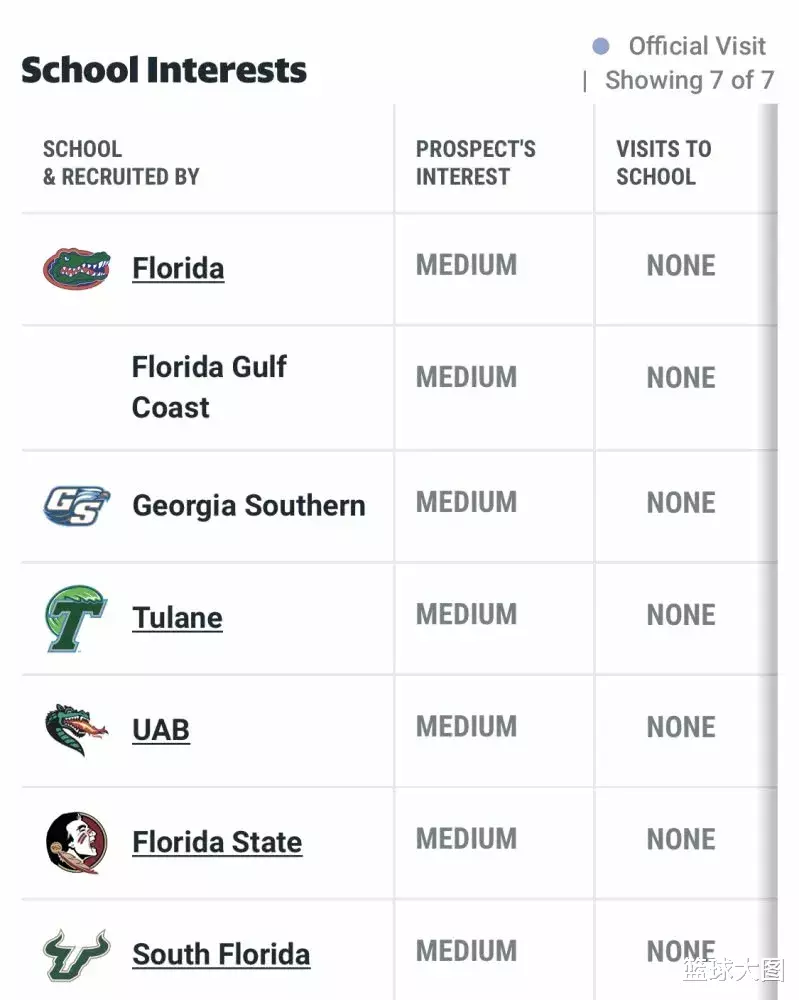Screen dimensions: 799x1000
Task: Click the Showing 7 of 7 text
Action: pyautogui.click(x=689, y=80)
